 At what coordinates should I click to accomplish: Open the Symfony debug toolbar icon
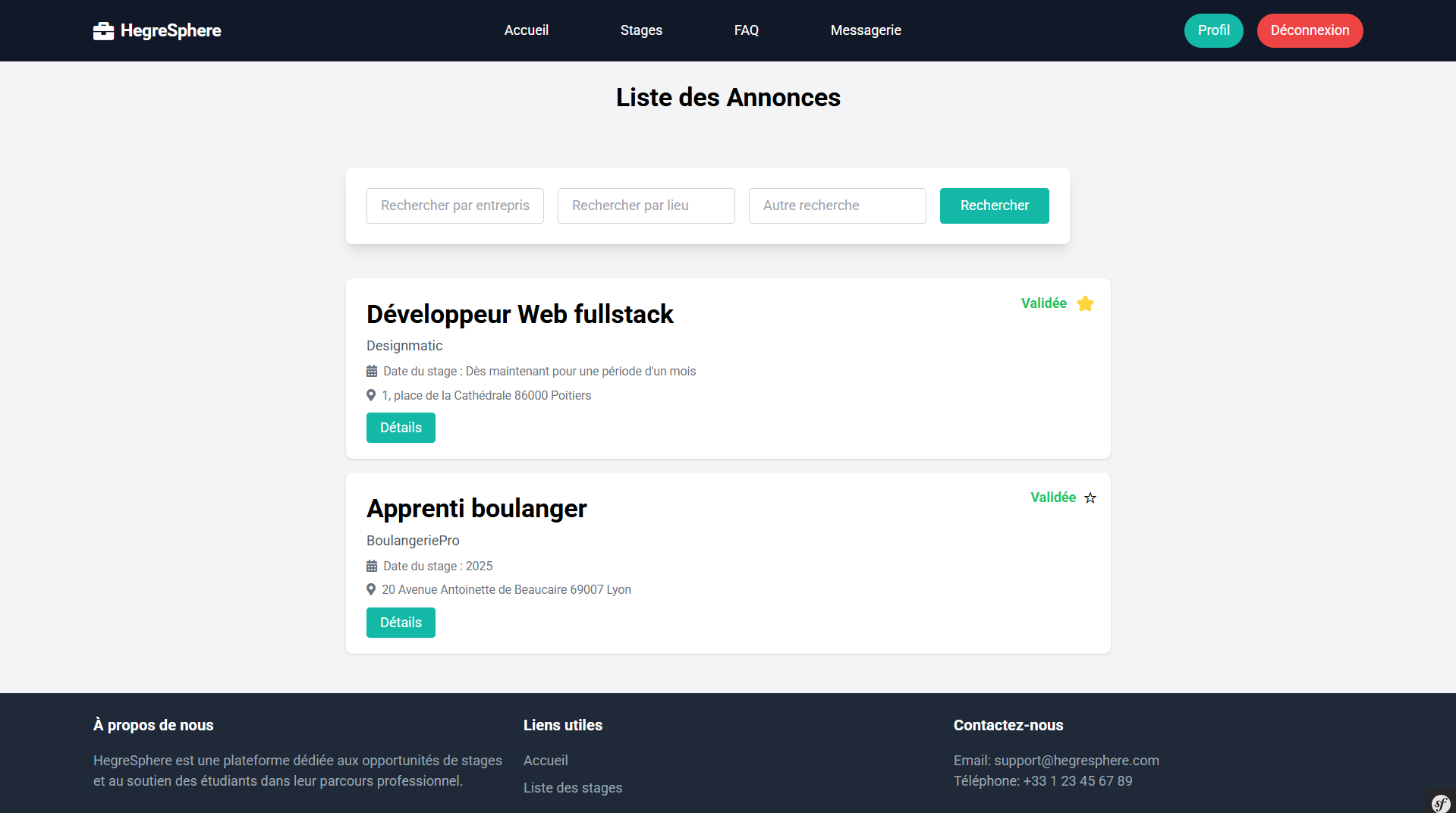pyautogui.click(x=1441, y=803)
